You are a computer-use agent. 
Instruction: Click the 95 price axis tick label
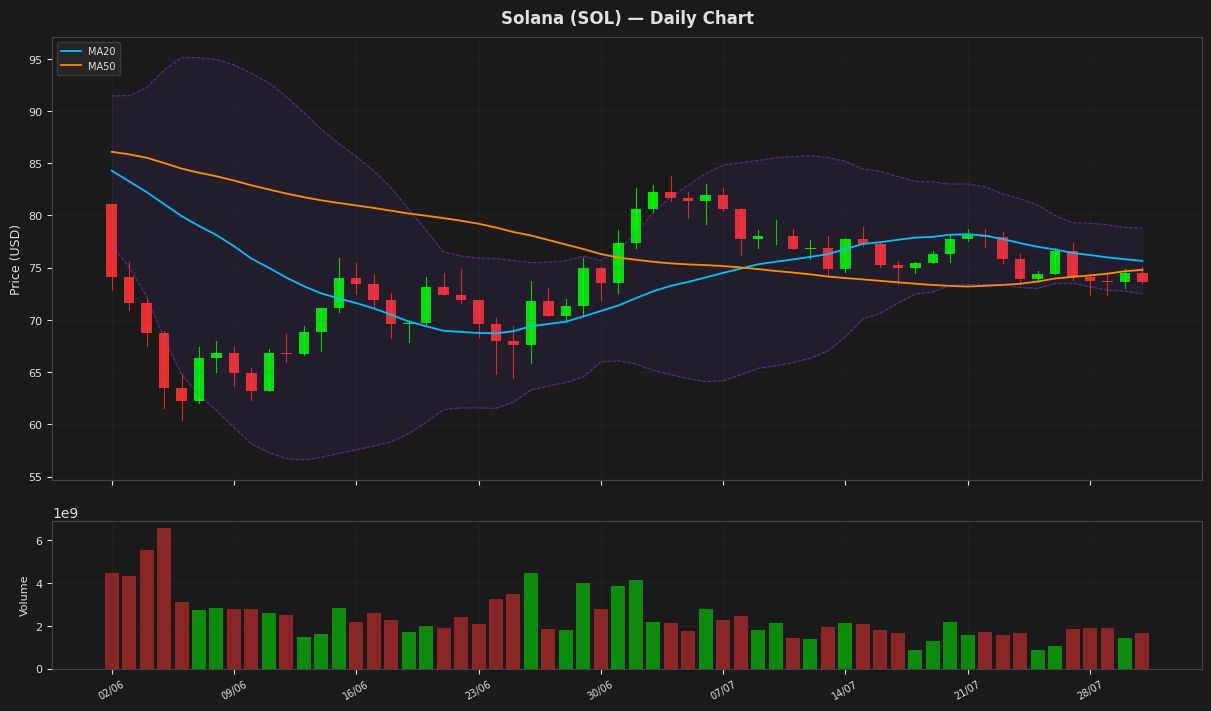[x=35, y=60]
